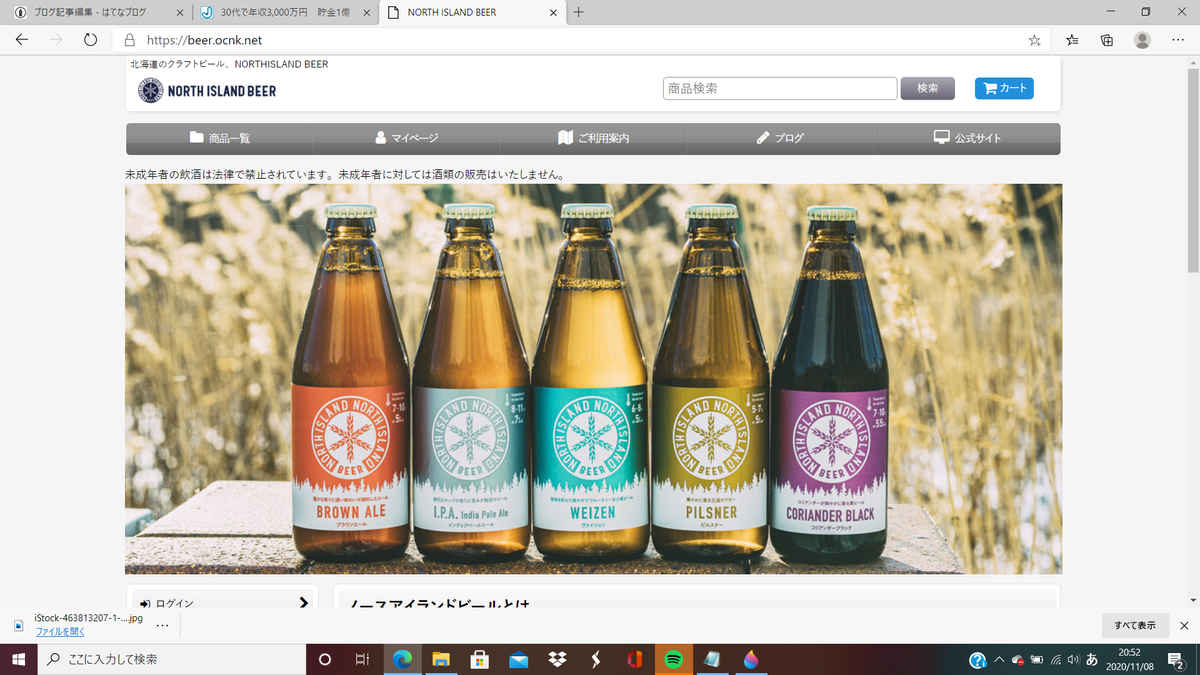Click the browser refresh icon

tap(90, 40)
